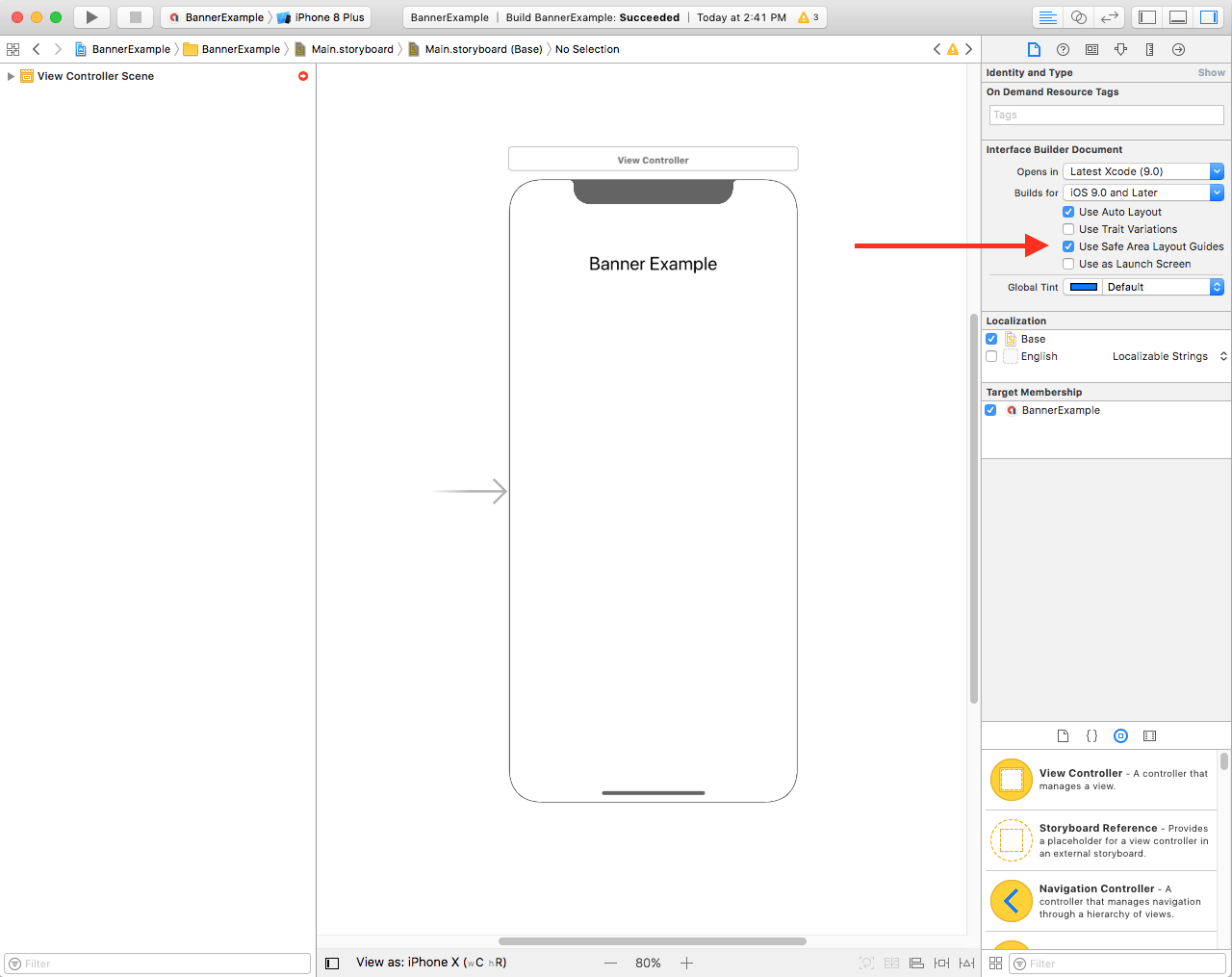Open the Opens in Xcode version dropdown

coord(1217,170)
